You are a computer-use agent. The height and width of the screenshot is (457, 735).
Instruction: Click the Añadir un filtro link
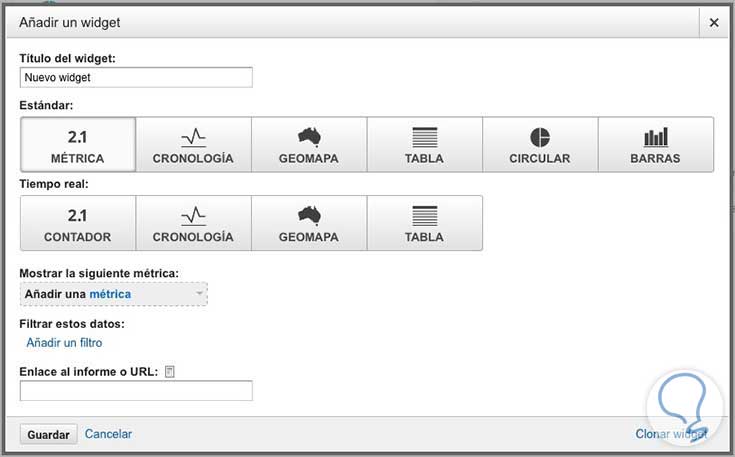[x=64, y=343]
